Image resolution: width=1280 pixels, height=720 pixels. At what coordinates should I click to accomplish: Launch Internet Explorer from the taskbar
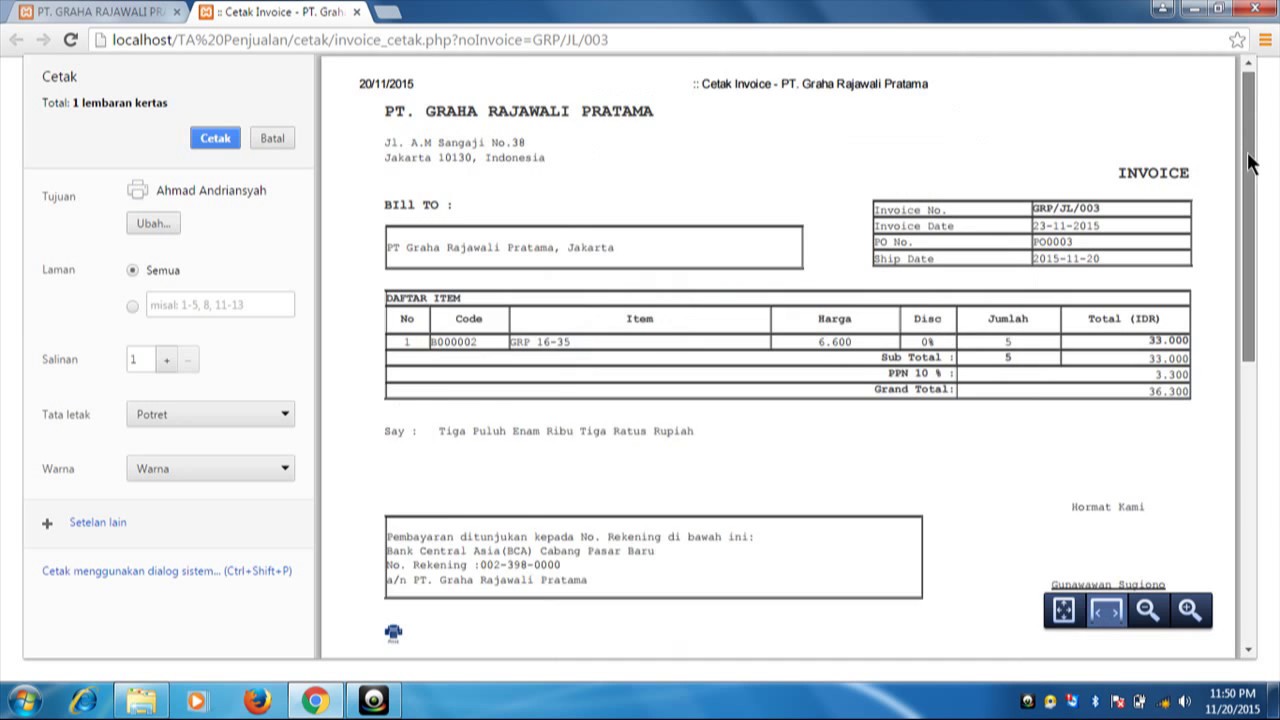(x=83, y=701)
